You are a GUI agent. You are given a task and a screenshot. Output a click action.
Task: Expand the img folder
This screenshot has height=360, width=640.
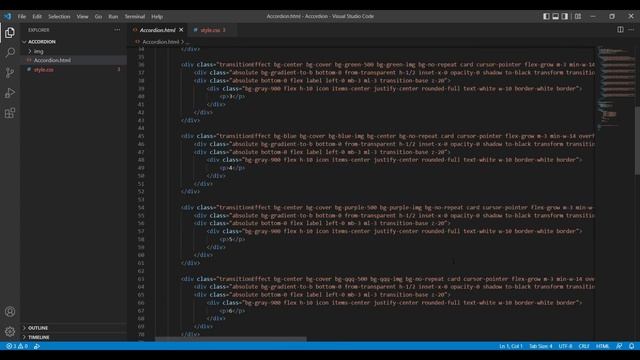(38, 51)
